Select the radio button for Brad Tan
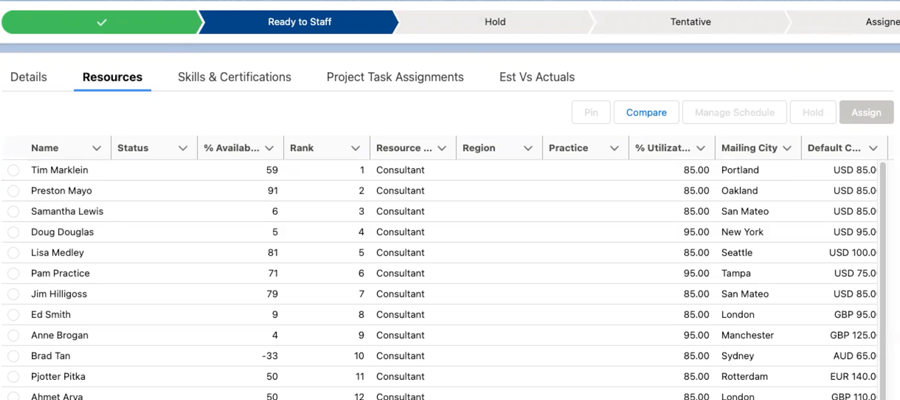The height and width of the screenshot is (400, 900). coord(14,356)
